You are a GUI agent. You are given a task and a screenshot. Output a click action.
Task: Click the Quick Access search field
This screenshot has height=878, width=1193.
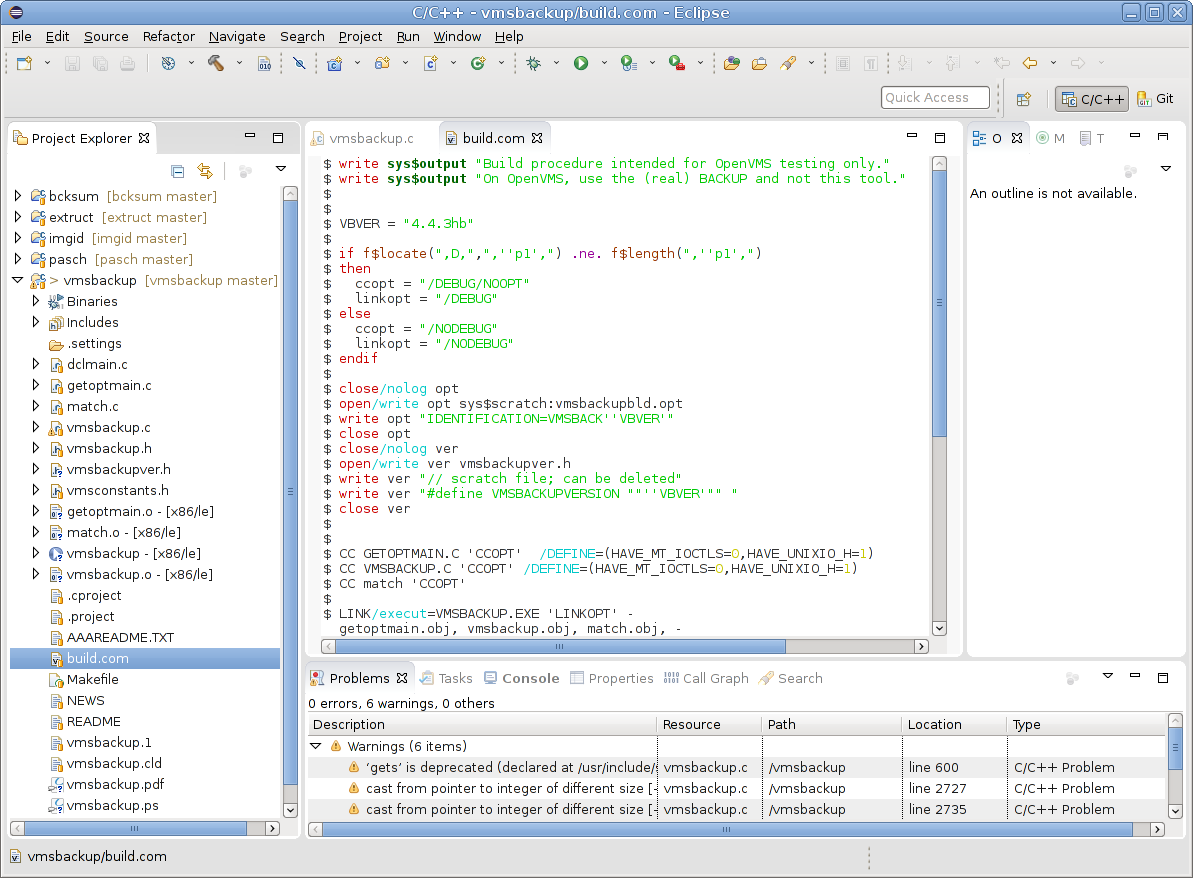coord(935,97)
